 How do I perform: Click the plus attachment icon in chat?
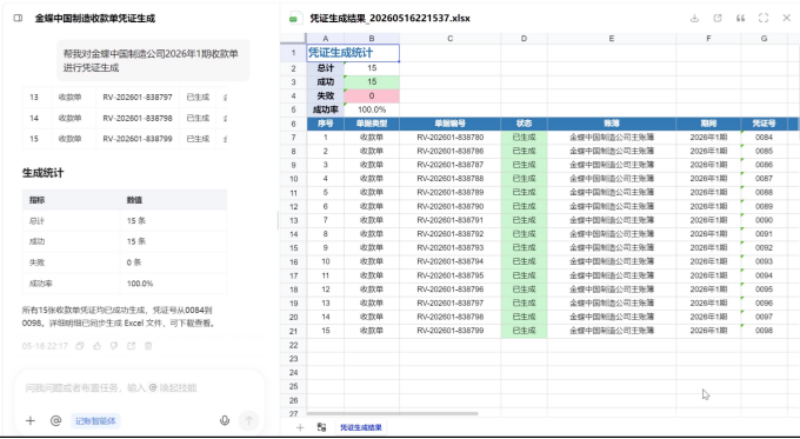click(30, 421)
